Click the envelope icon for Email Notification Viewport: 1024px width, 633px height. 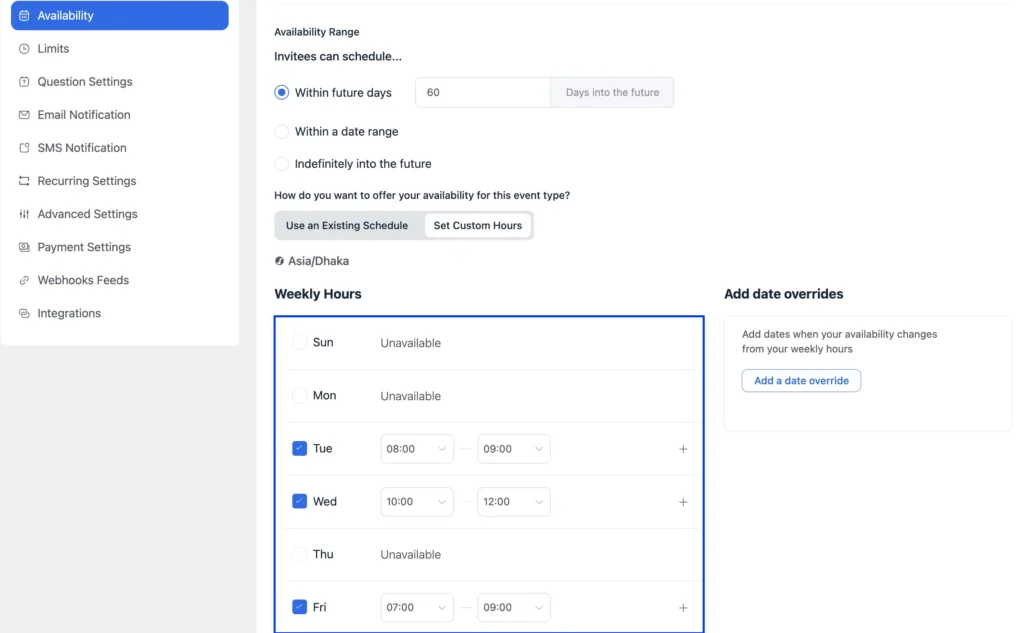[x=24, y=115]
